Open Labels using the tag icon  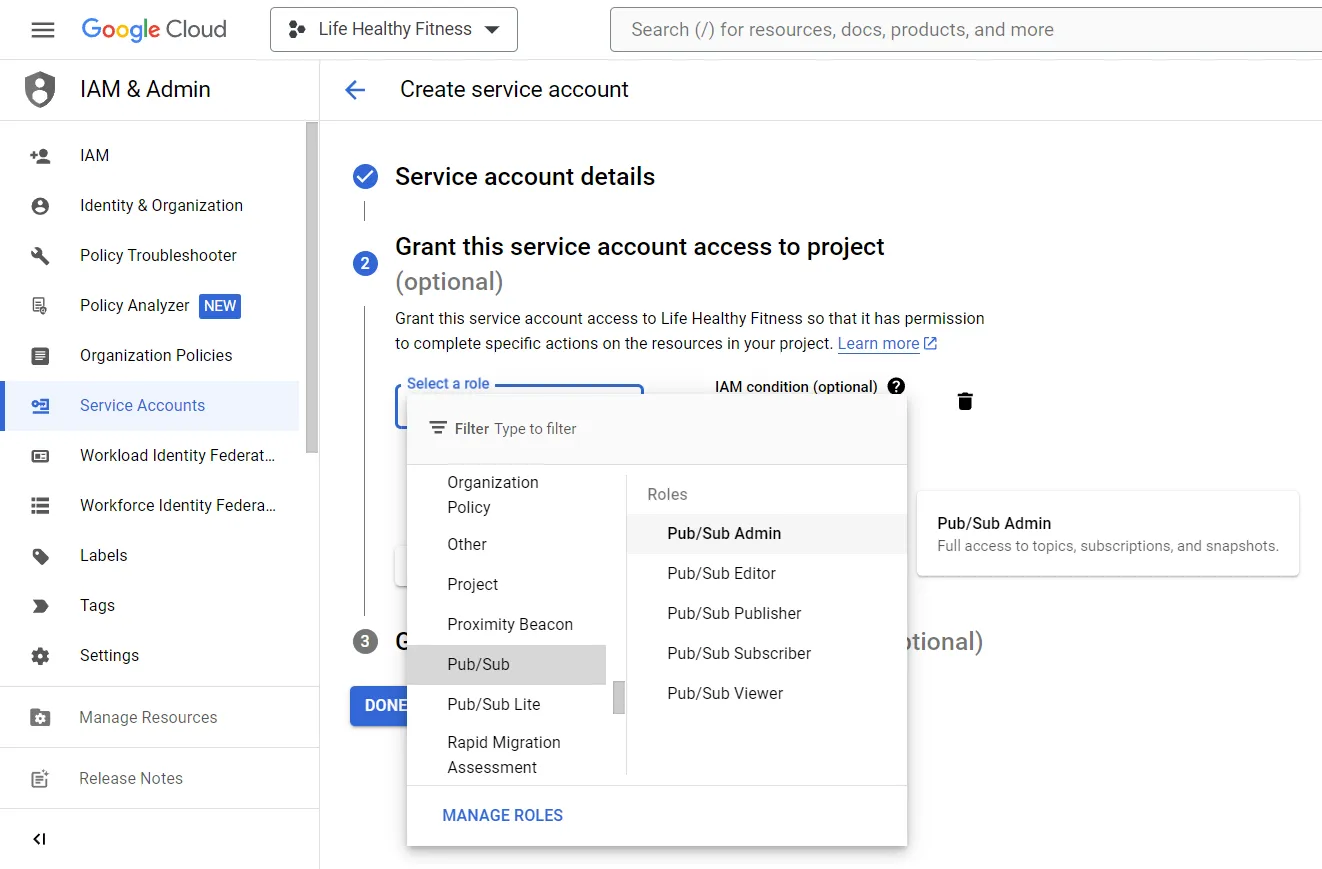point(39,555)
